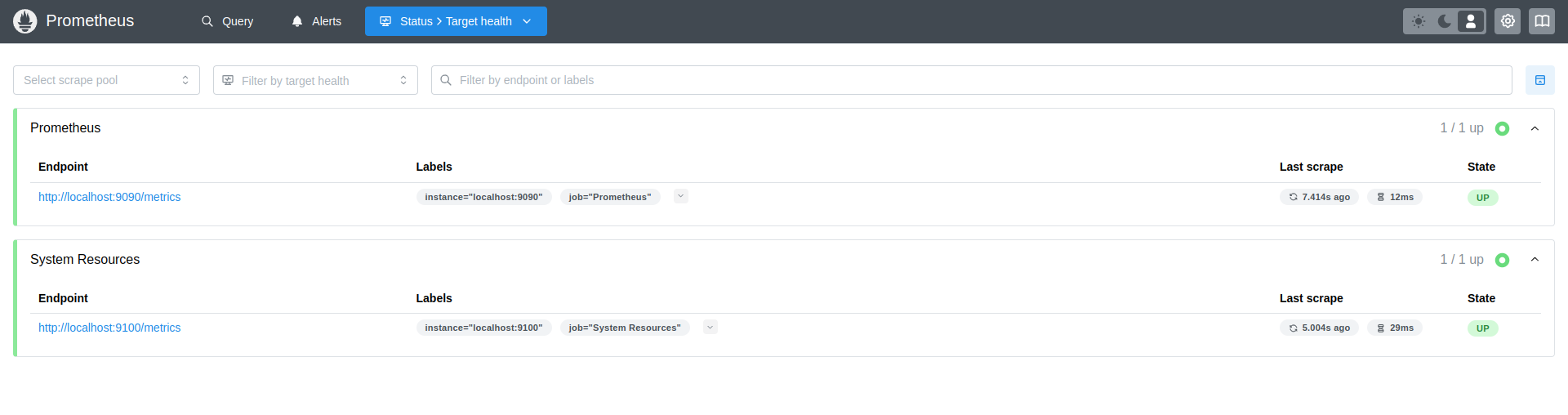The image size is (1568, 415).
Task: Open the Alerts page
Action: point(317,21)
